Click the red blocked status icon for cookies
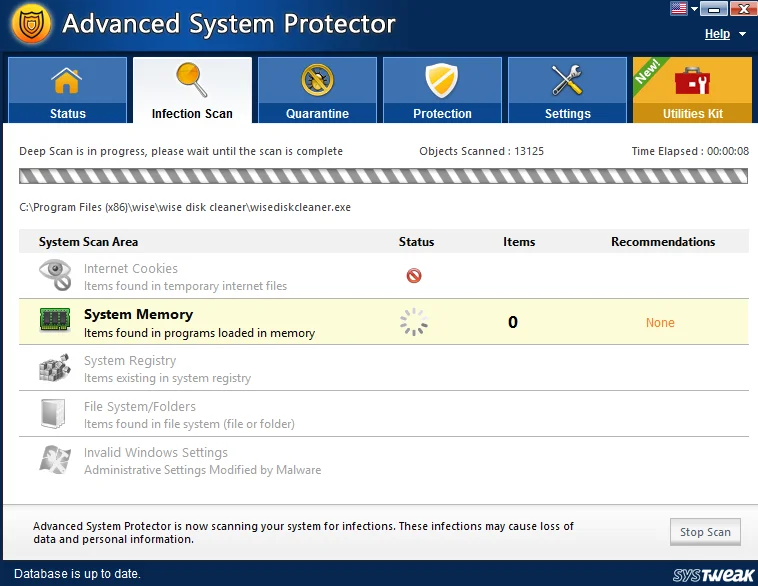 (x=414, y=276)
